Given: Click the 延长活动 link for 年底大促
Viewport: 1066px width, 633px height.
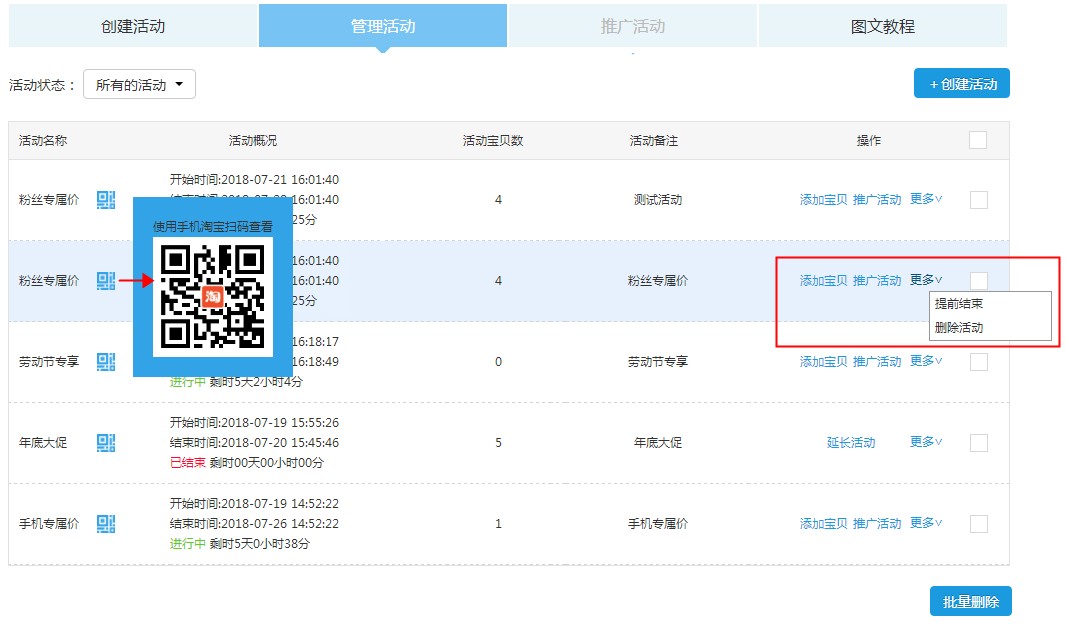Looking at the screenshot, I should coord(850,443).
